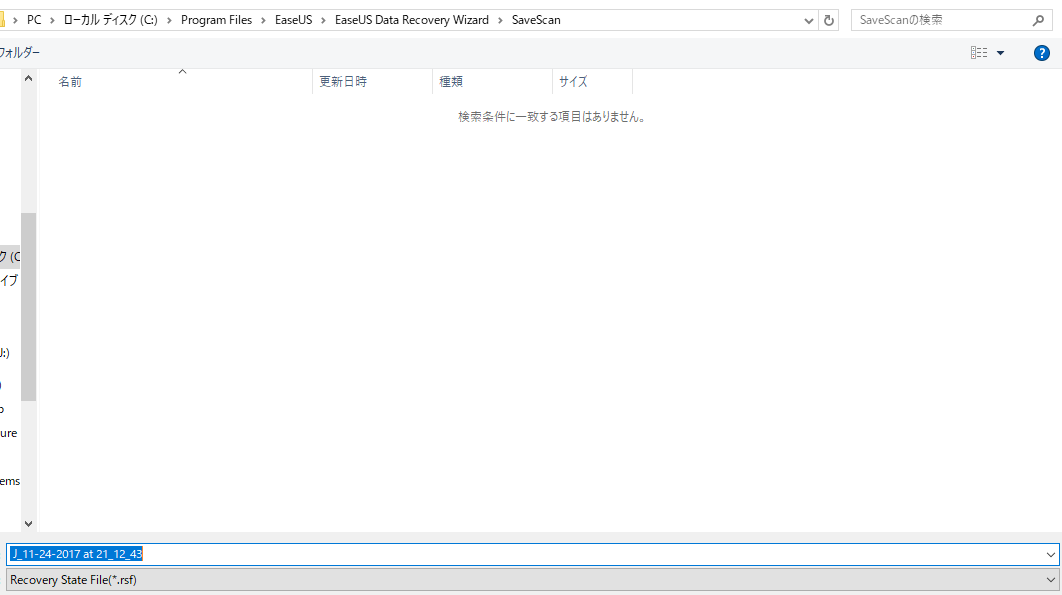Viewport: 1062px width, 595px height.
Task: Click scroll-down arrow of navigation pane
Action: [x=28, y=523]
